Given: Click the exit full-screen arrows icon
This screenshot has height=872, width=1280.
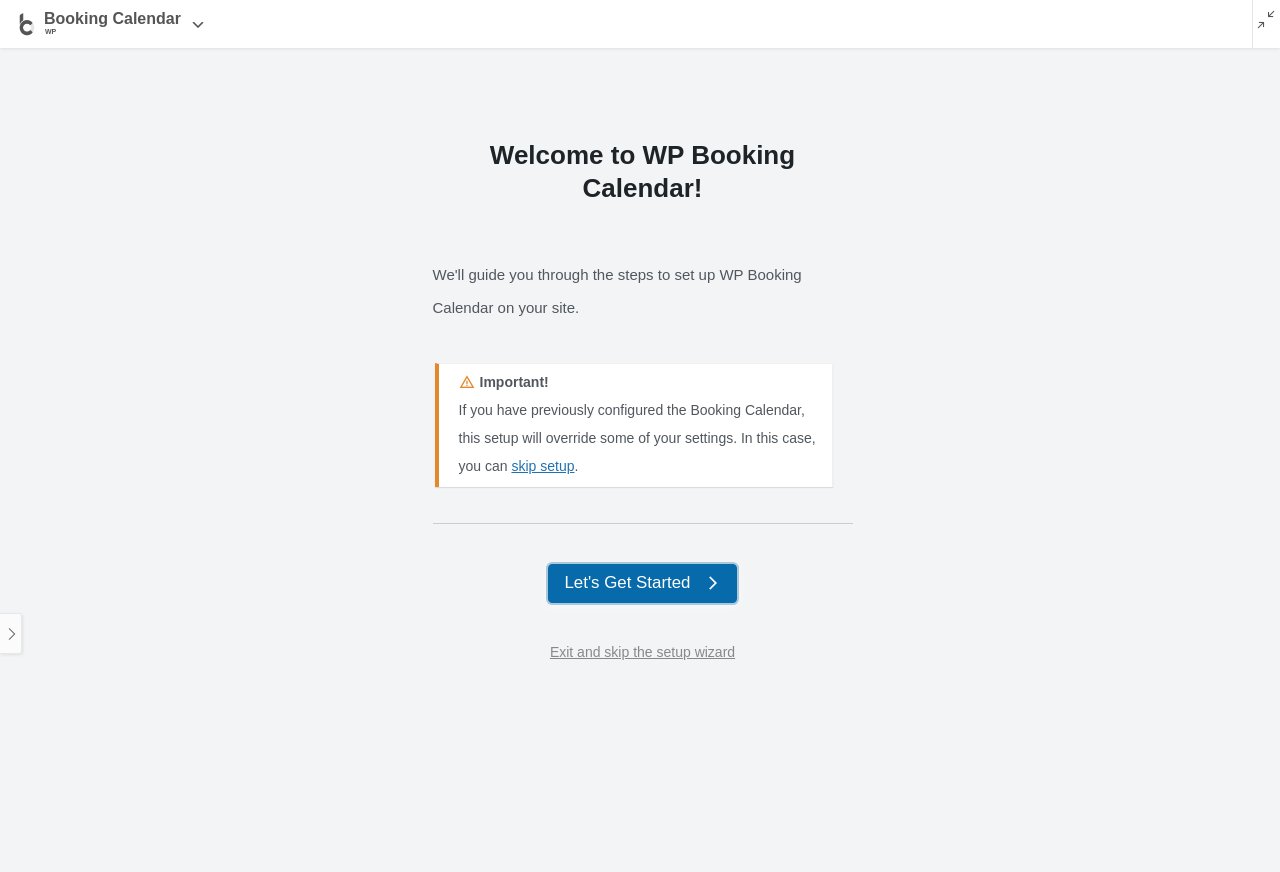Looking at the screenshot, I should [x=1266, y=19].
